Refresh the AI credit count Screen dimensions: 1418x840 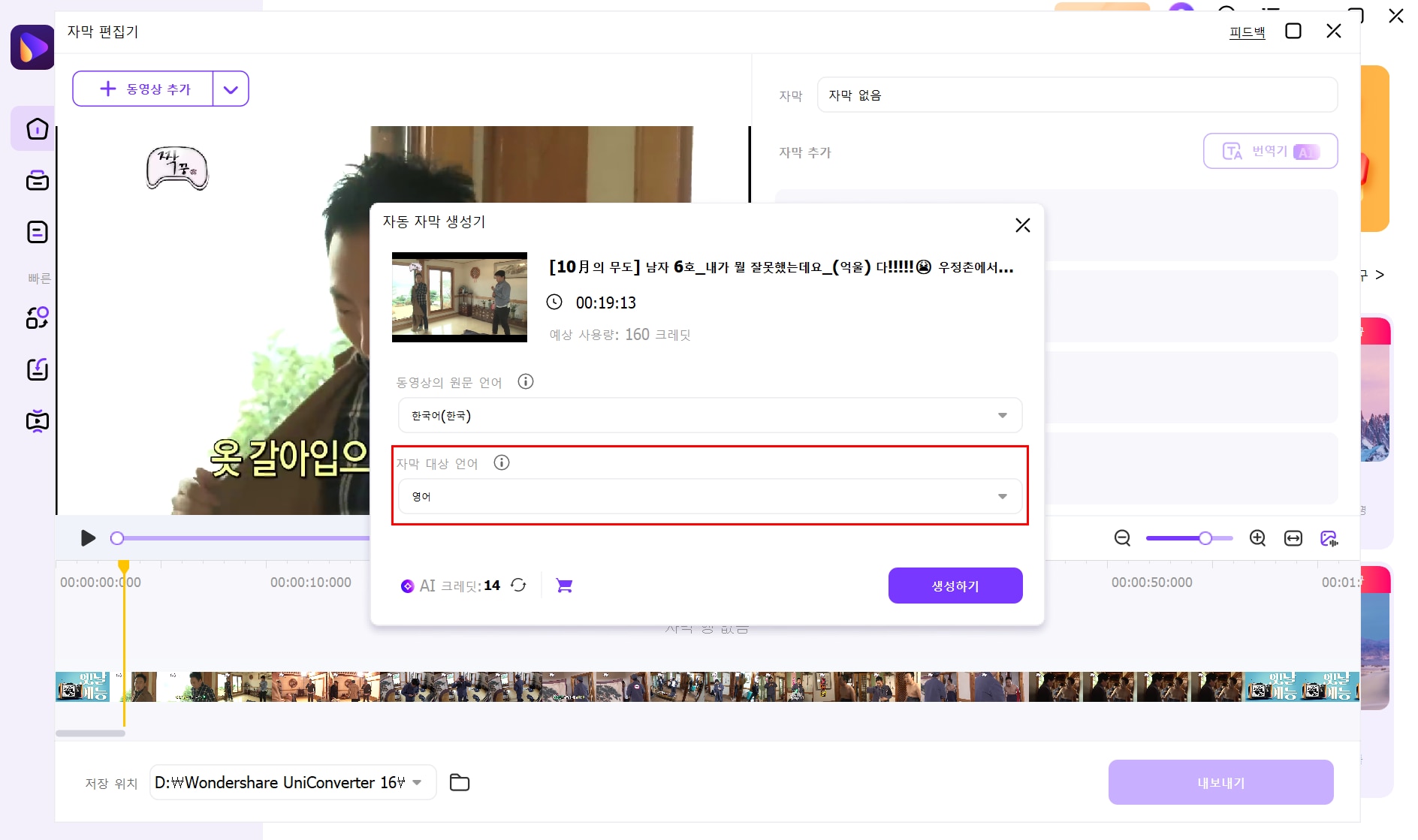pos(519,586)
